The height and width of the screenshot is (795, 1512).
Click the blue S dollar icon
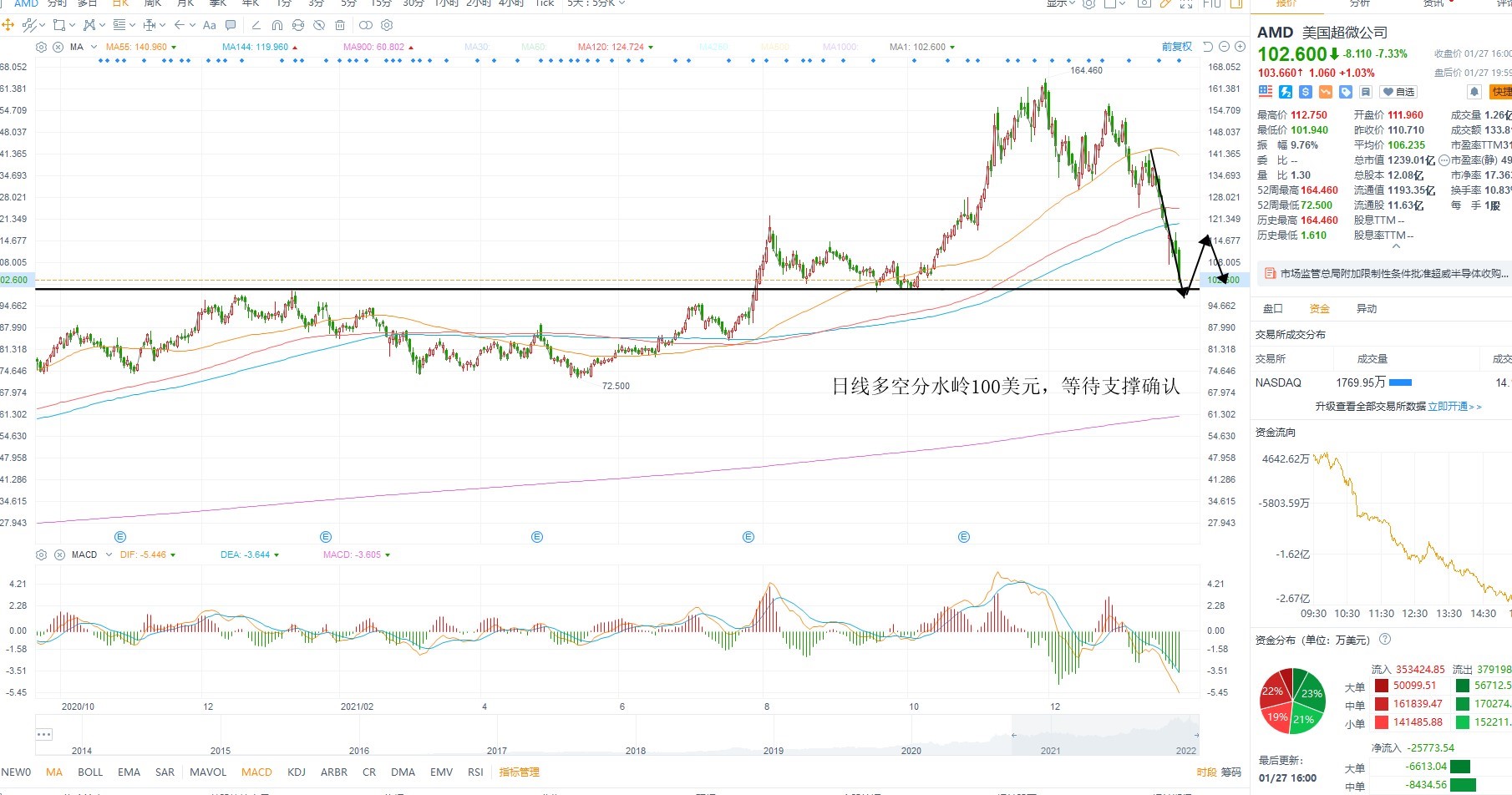tap(1306, 92)
